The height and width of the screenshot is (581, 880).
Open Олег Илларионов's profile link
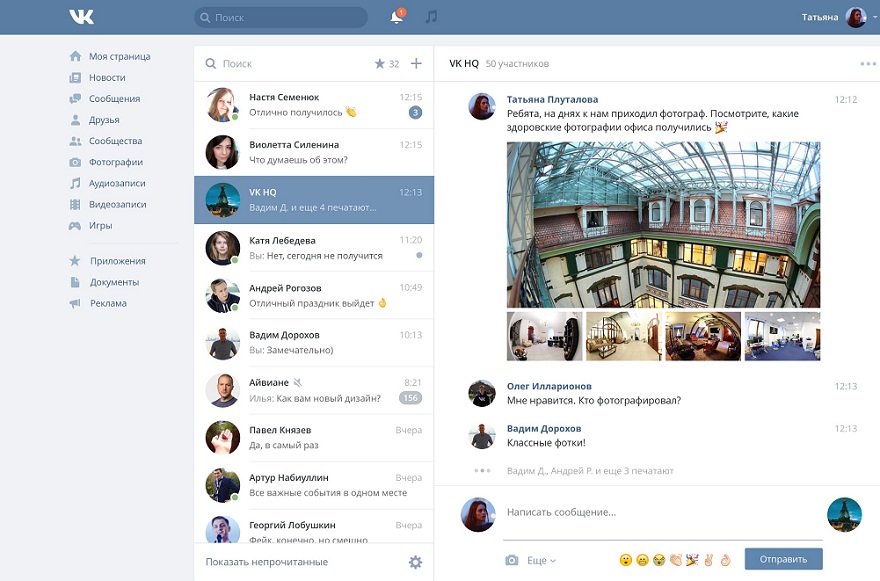coord(549,386)
